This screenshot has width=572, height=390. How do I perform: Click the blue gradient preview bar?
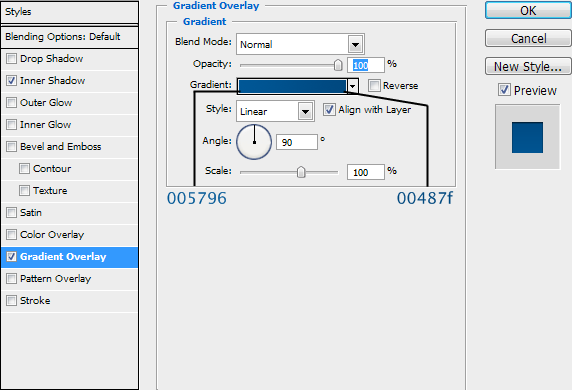tap(292, 86)
